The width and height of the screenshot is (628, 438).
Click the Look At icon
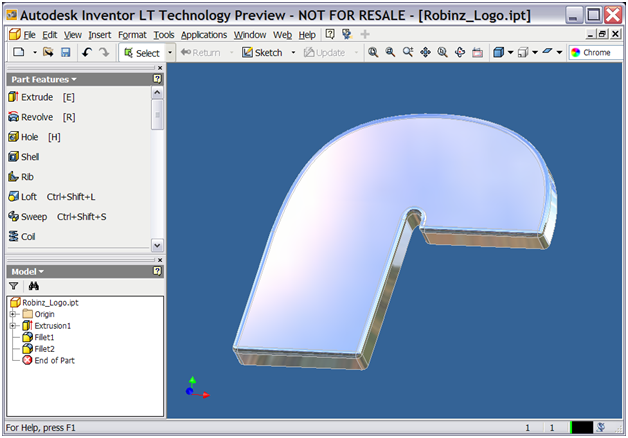tap(477, 52)
